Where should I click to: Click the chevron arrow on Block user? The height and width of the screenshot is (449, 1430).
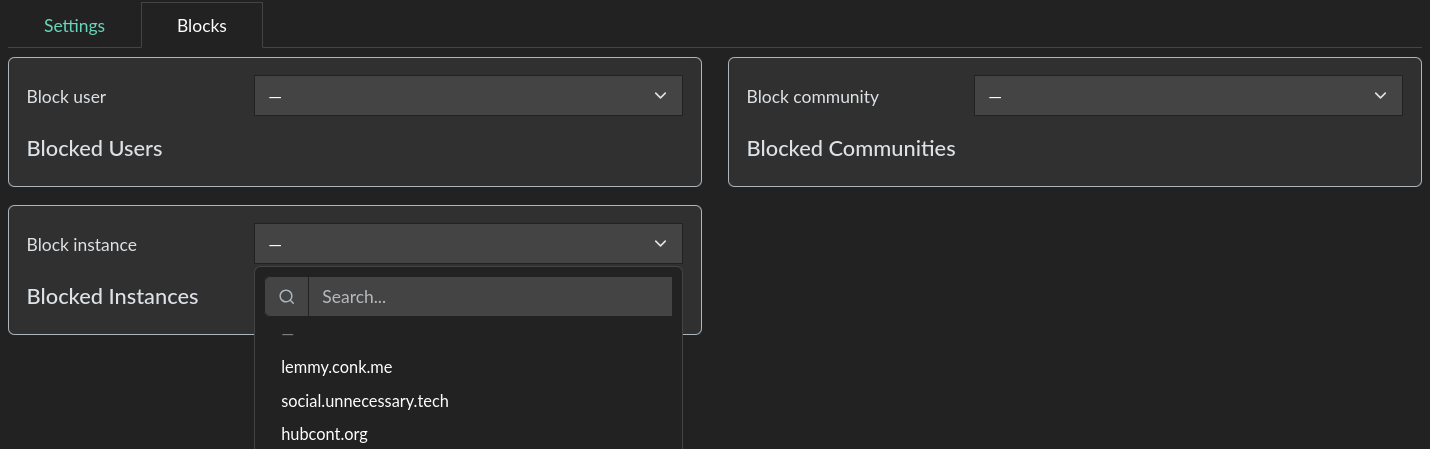pos(660,96)
